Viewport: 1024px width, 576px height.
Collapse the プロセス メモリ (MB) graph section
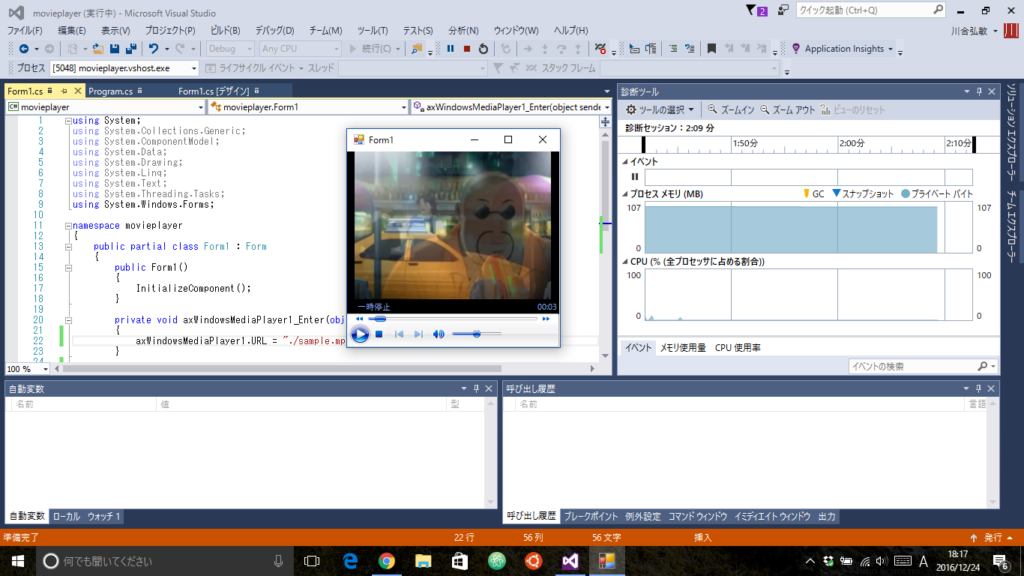click(626, 194)
